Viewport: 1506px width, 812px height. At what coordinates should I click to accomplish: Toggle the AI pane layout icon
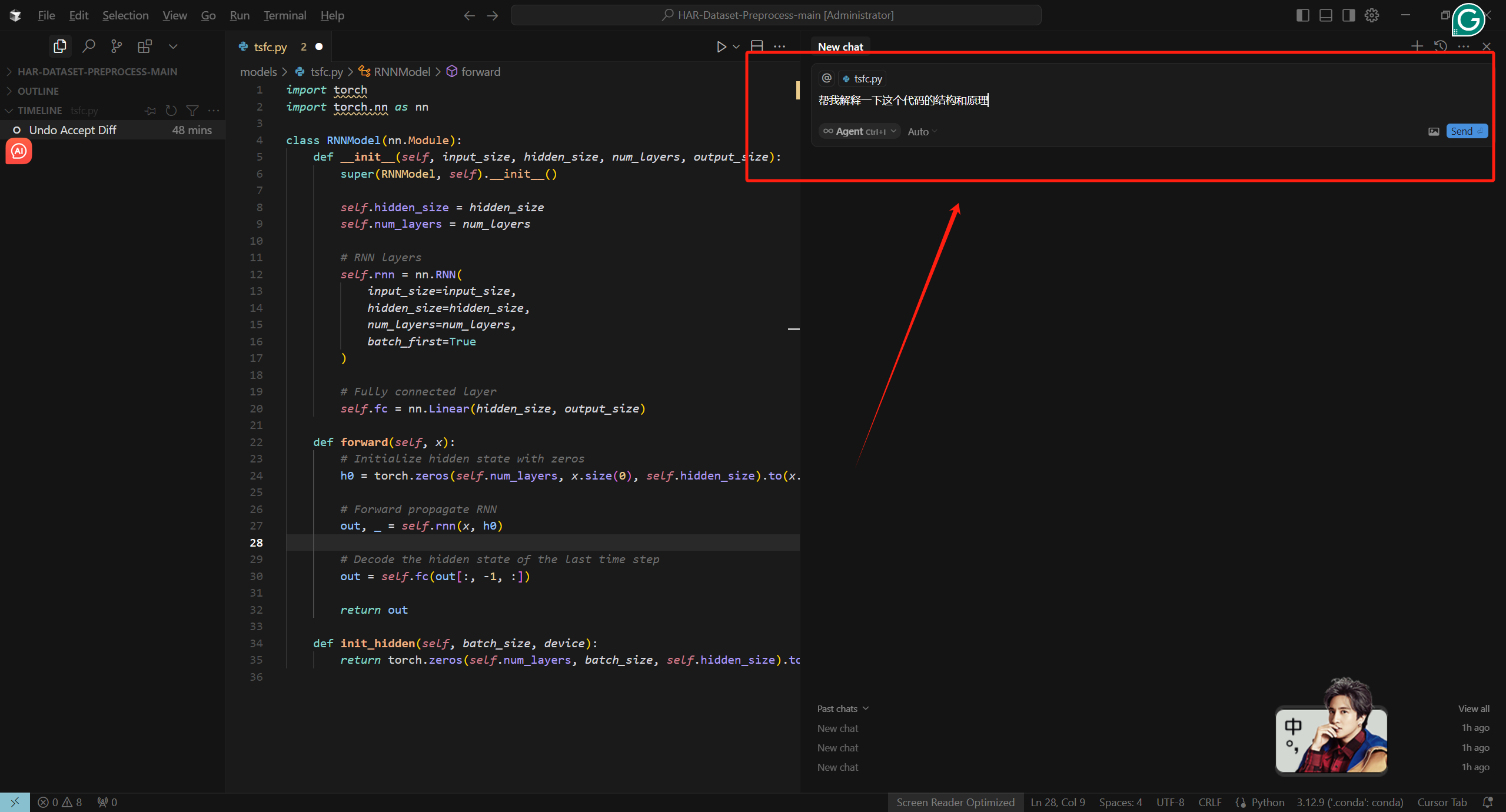pos(1348,15)
